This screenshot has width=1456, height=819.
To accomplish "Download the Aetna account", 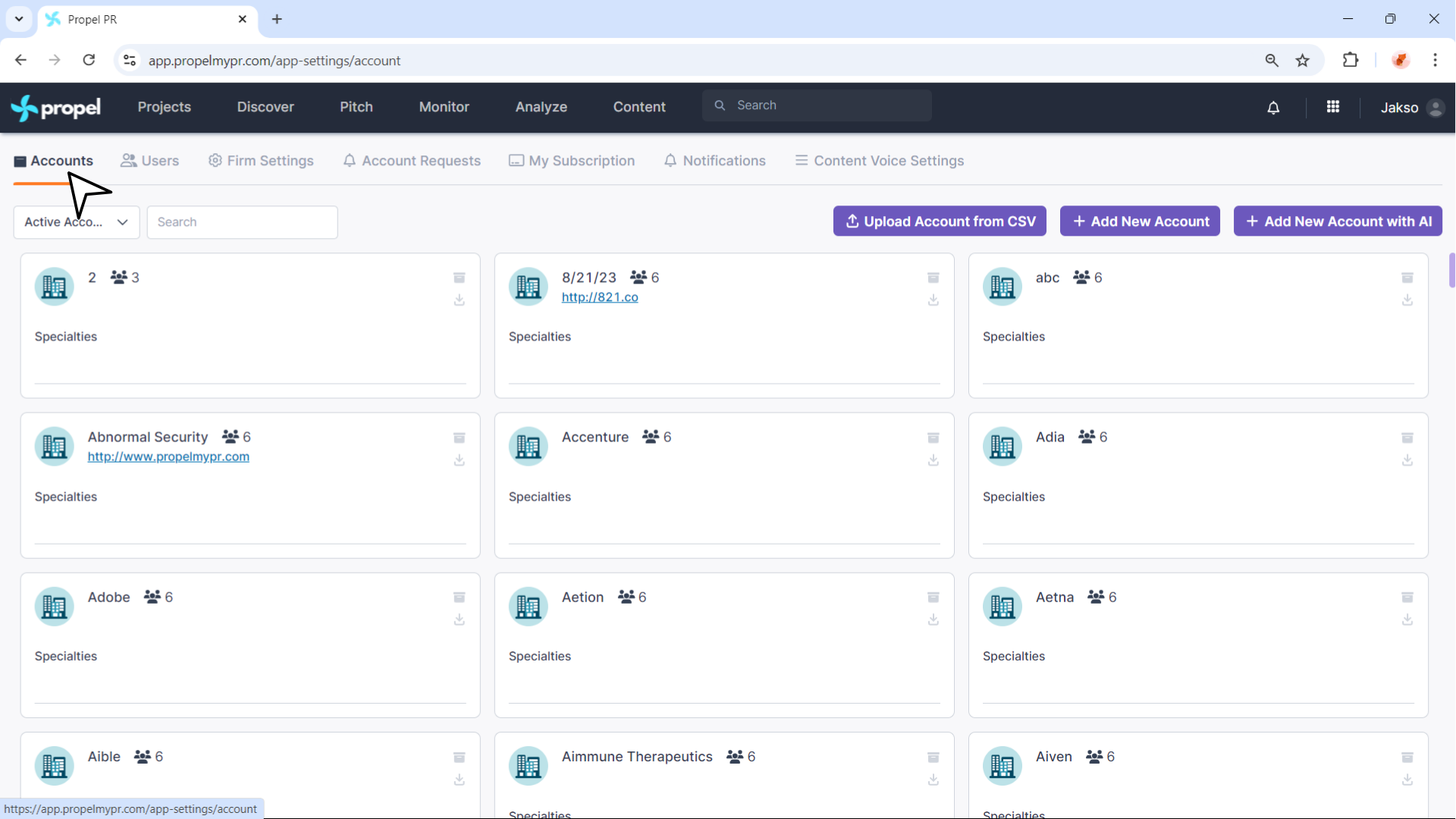I will [x=1407, y=620].
